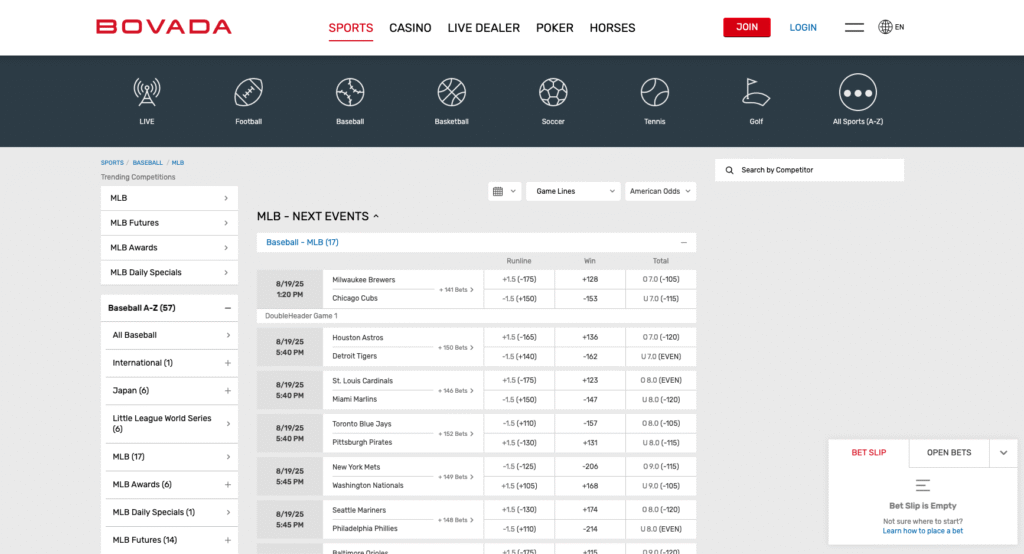Image resolution: width=1024 pixels, height=554 pixels.
Task: Pick the Golf flag icon
Action: [x=756, y=93]
